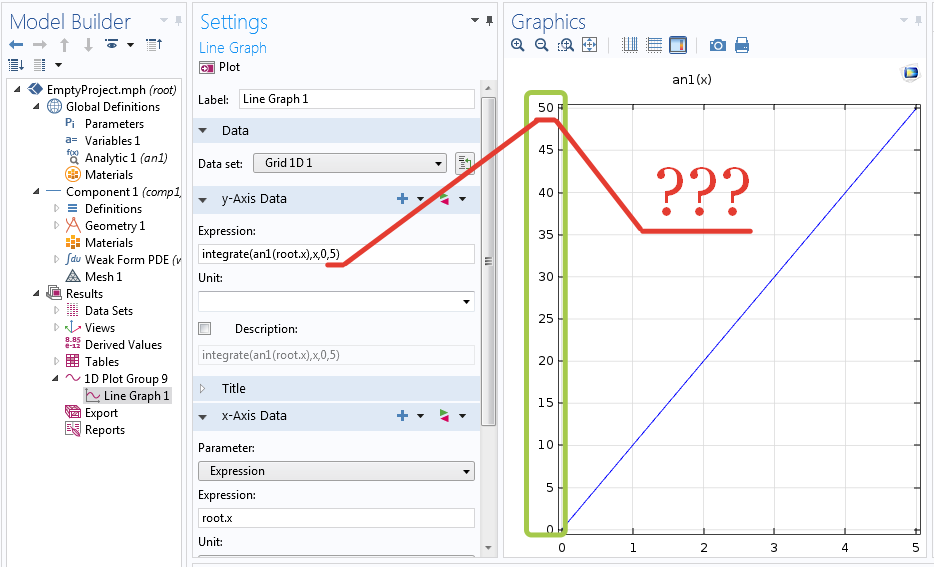
Task: Click the Plot icon under Line Graph
Action: pyautogui.click(x=207, y=67)
